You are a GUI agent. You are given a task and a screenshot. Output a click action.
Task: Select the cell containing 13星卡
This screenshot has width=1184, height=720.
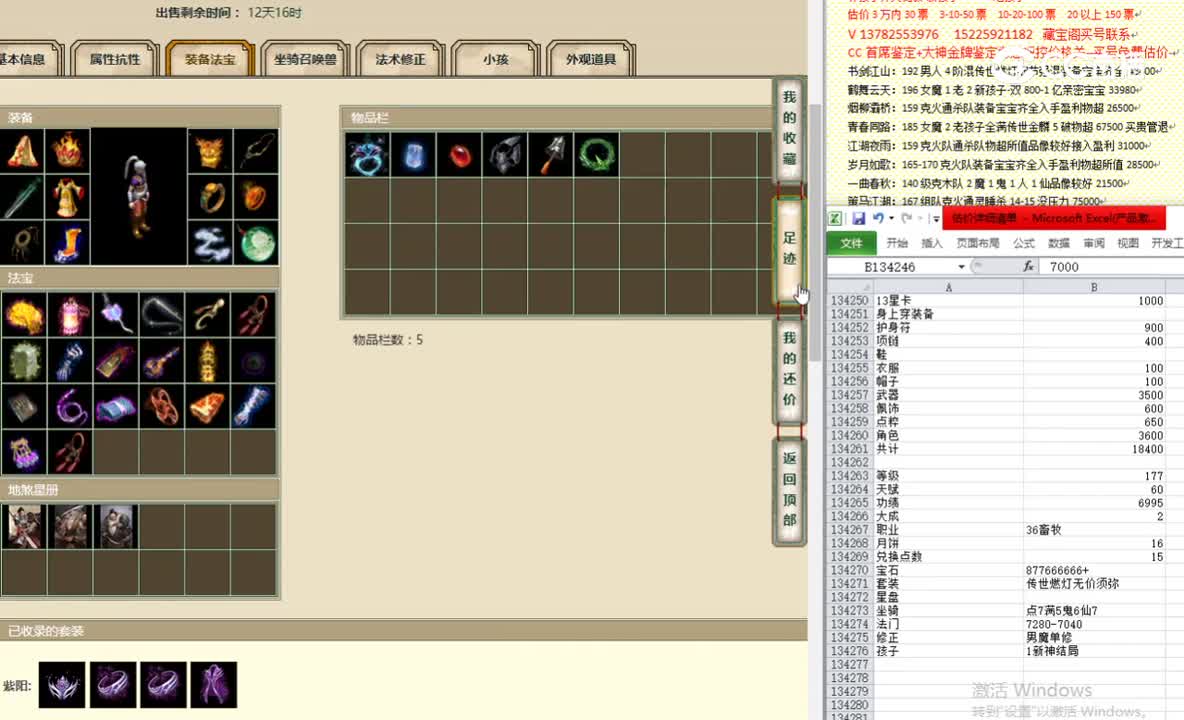[948, 300]
